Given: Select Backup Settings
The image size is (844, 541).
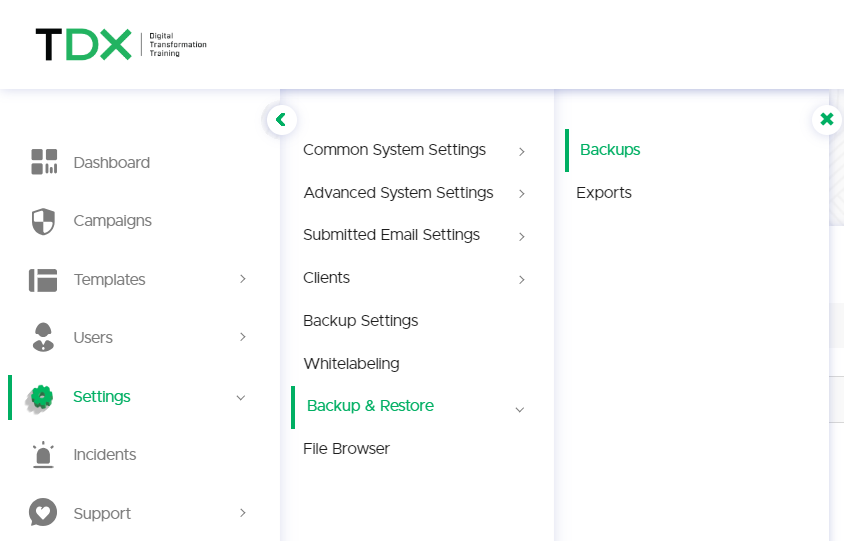Looking at the screenshot, I should pyautogui.click(x=361, y=321).
